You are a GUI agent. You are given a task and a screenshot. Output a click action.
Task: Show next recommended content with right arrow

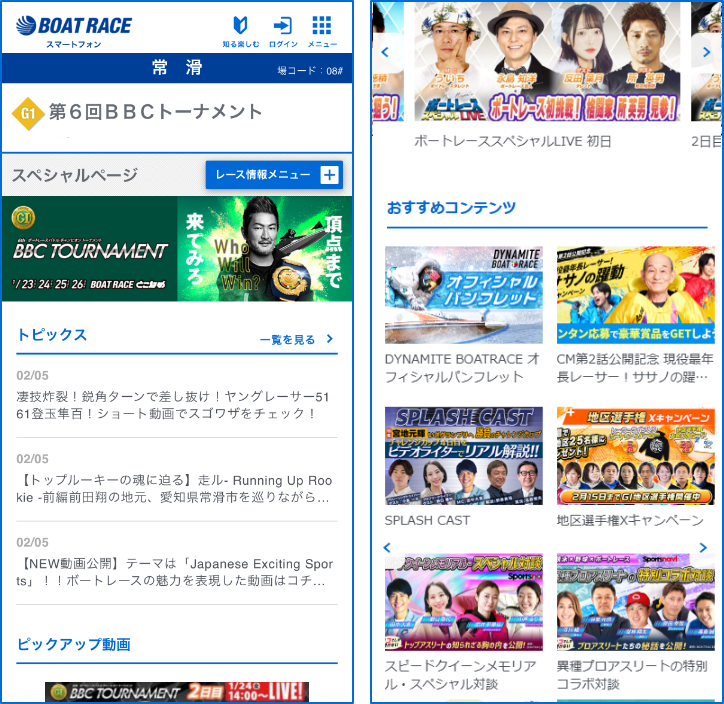pyautogui.click(x=703, y=548)
